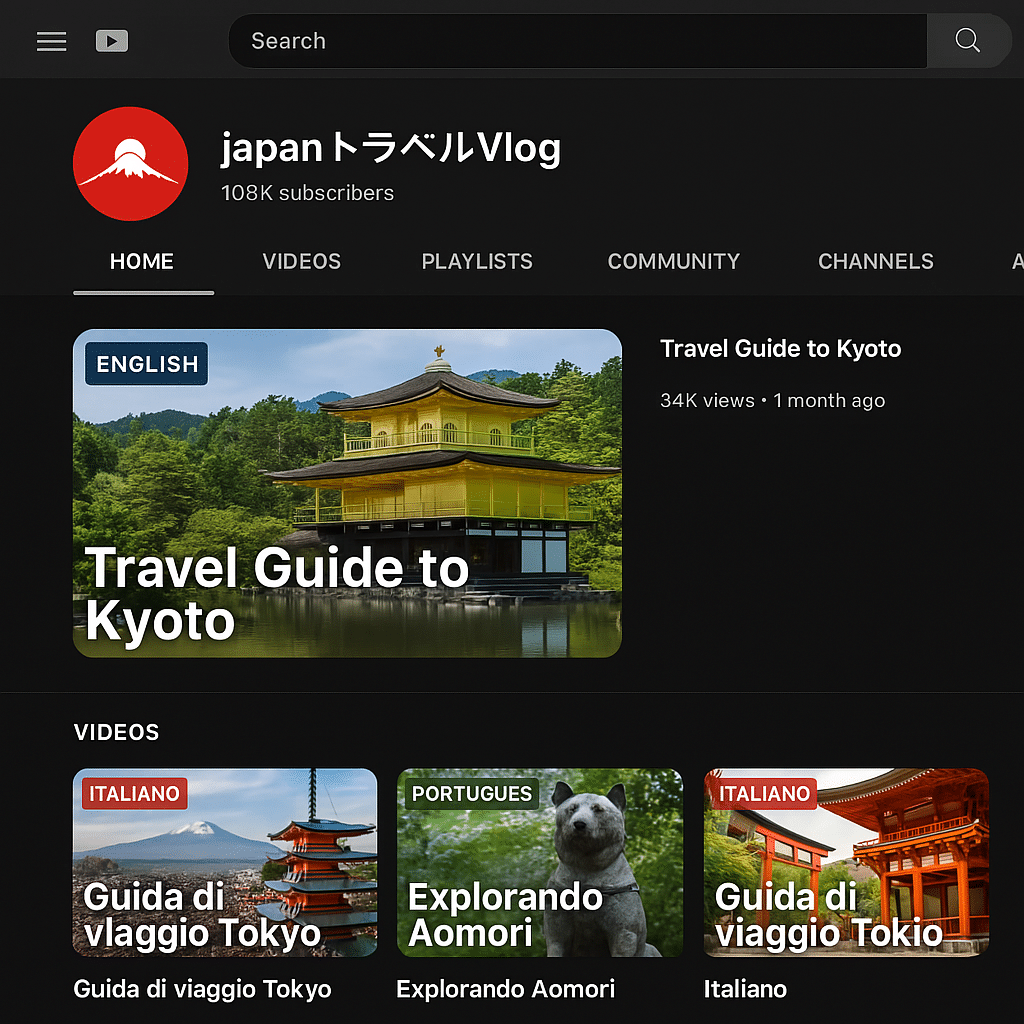Switch to the VIDEOS tab
This screenshot has height=1024, width=1024.
click(x=302, y=261)
